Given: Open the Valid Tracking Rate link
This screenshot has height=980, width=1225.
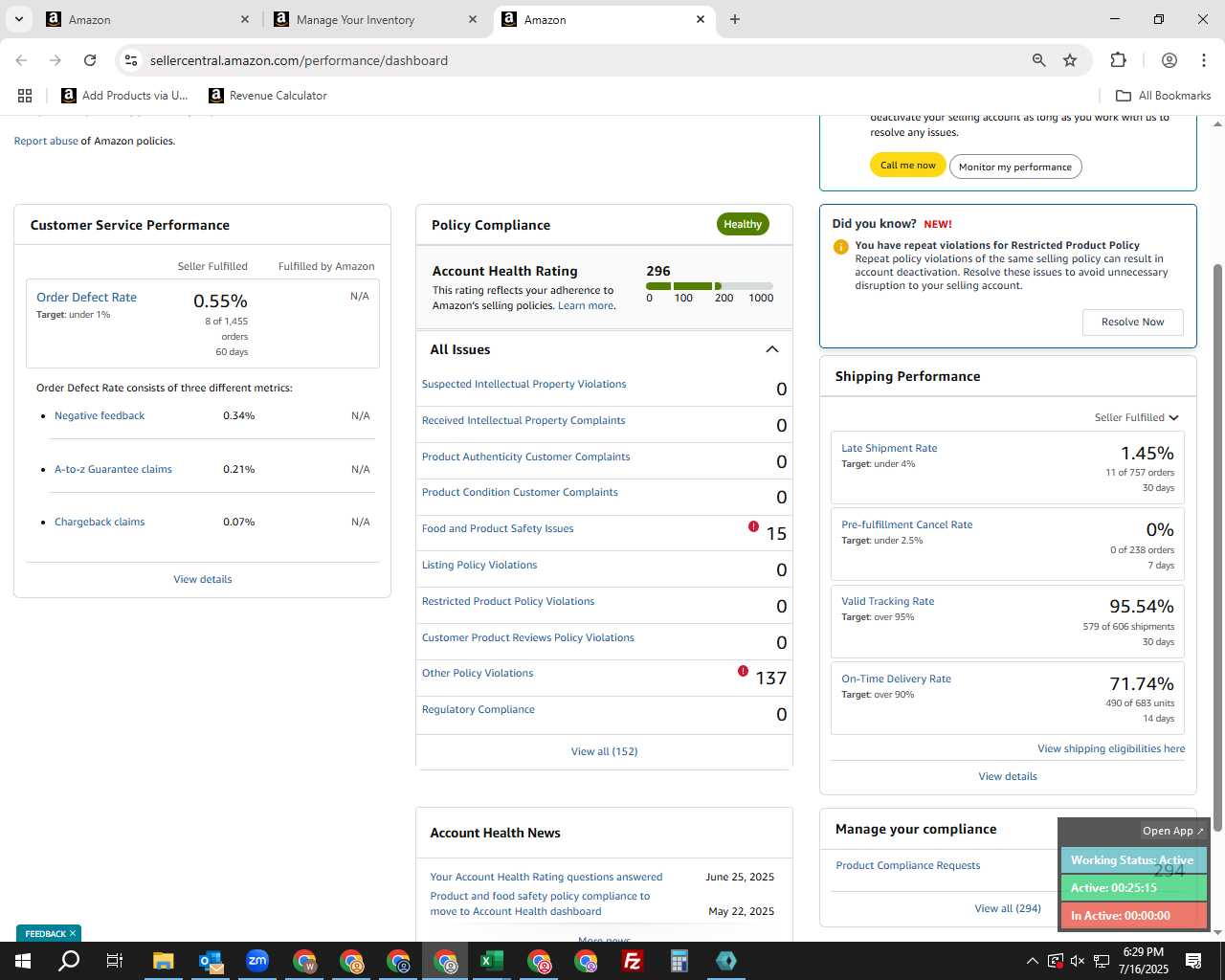Looking at the screenshot, I should [x=887, y=601].
